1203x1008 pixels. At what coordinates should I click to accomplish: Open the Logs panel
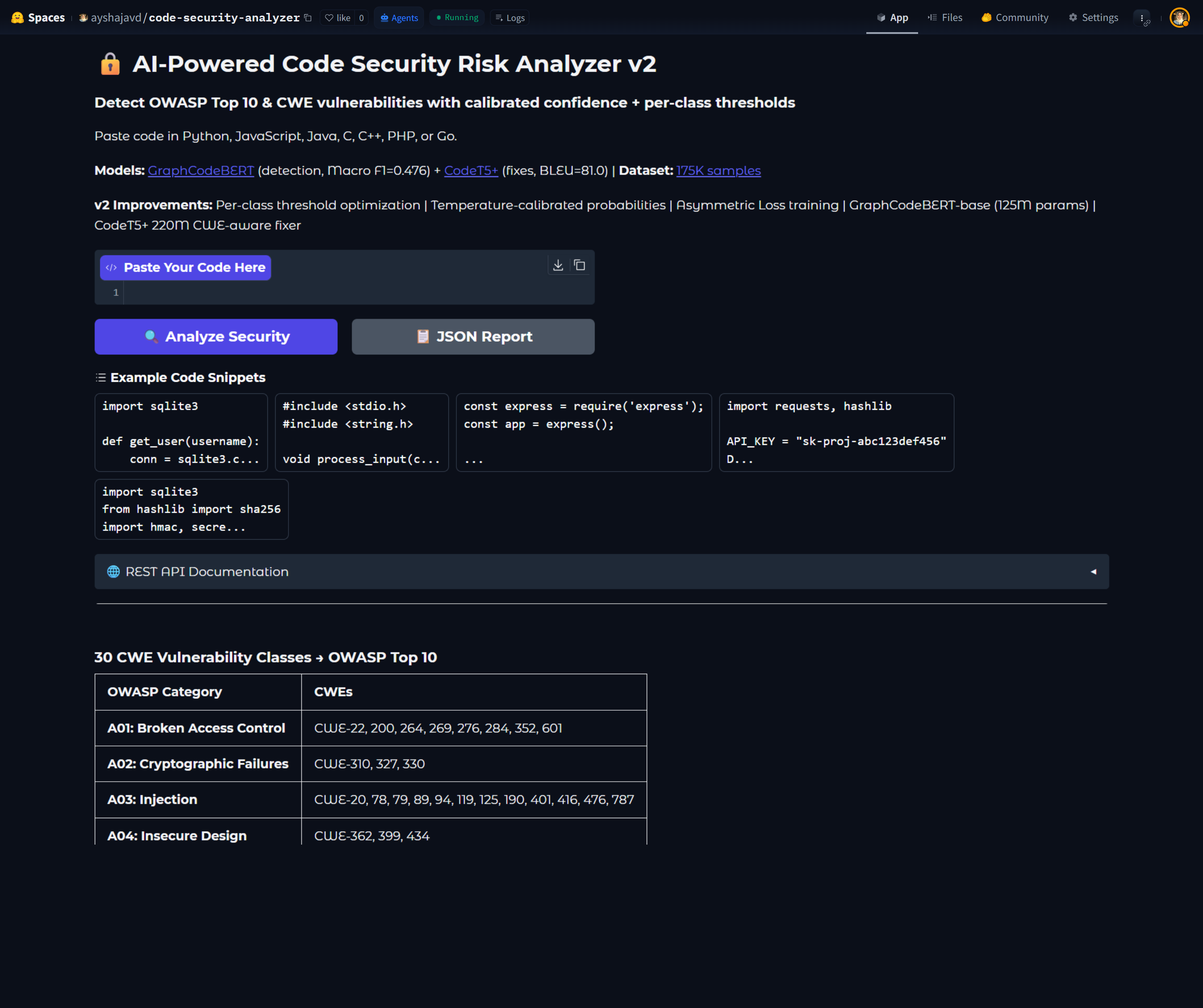pyautogui.click(x=510, y=18)
